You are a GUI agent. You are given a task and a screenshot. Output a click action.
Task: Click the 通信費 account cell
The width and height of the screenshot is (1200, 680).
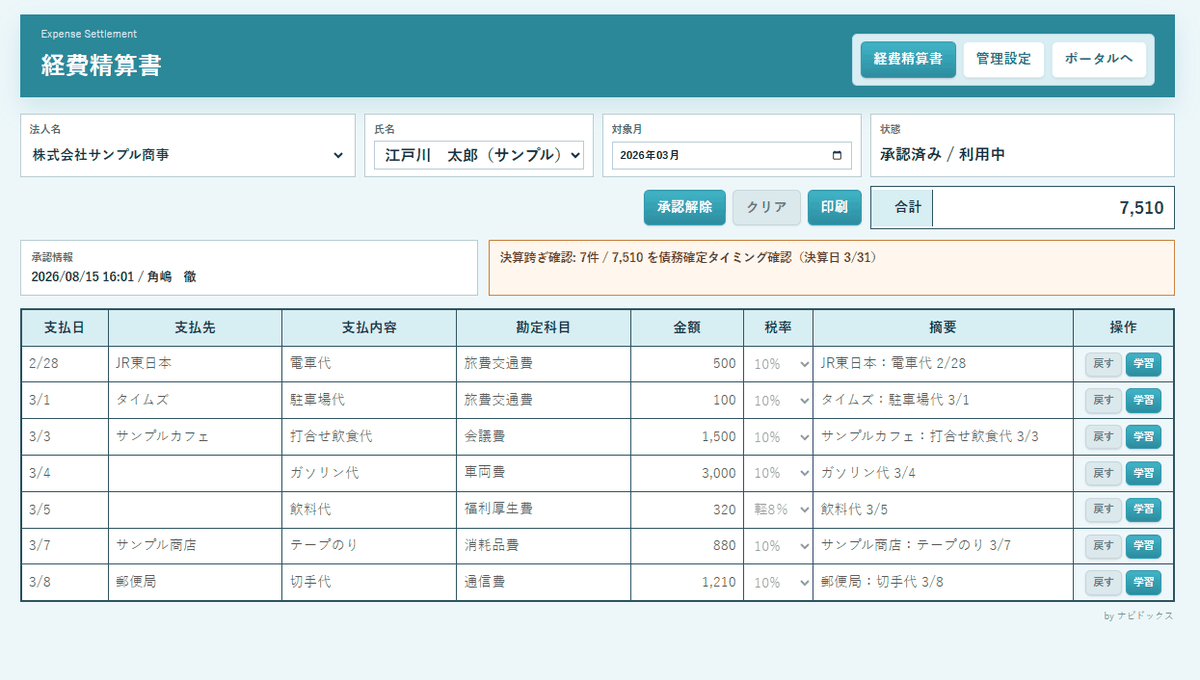tap(543, 582)
